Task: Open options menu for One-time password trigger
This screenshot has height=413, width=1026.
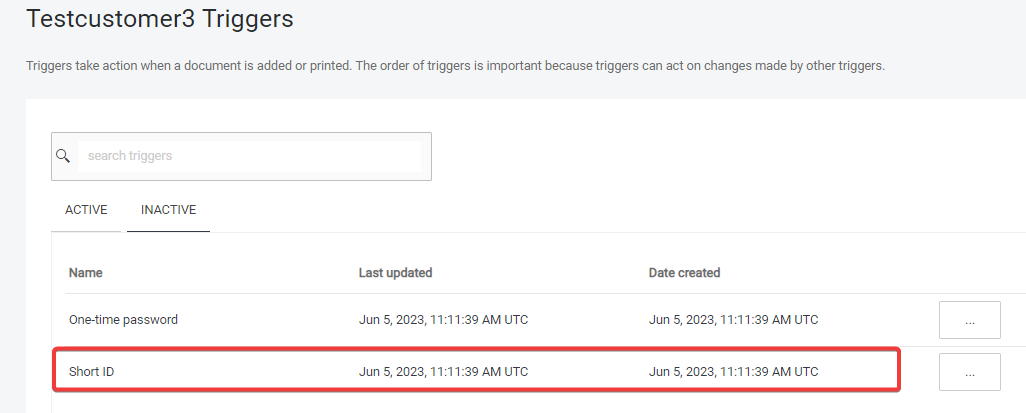Action: [x=969, y=320]
